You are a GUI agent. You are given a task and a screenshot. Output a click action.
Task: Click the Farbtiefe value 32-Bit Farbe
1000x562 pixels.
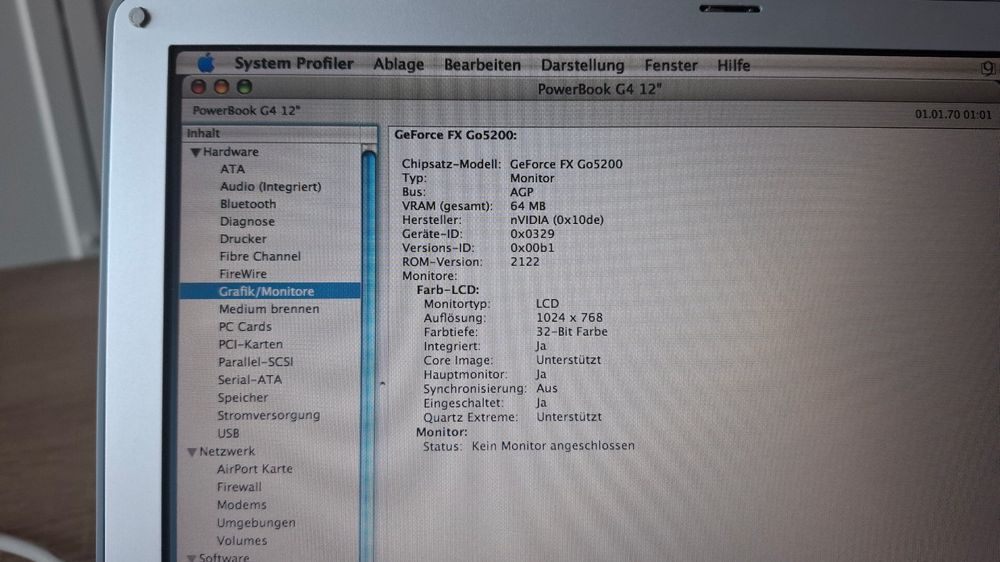pyautogui.click(x=571, y=332)
